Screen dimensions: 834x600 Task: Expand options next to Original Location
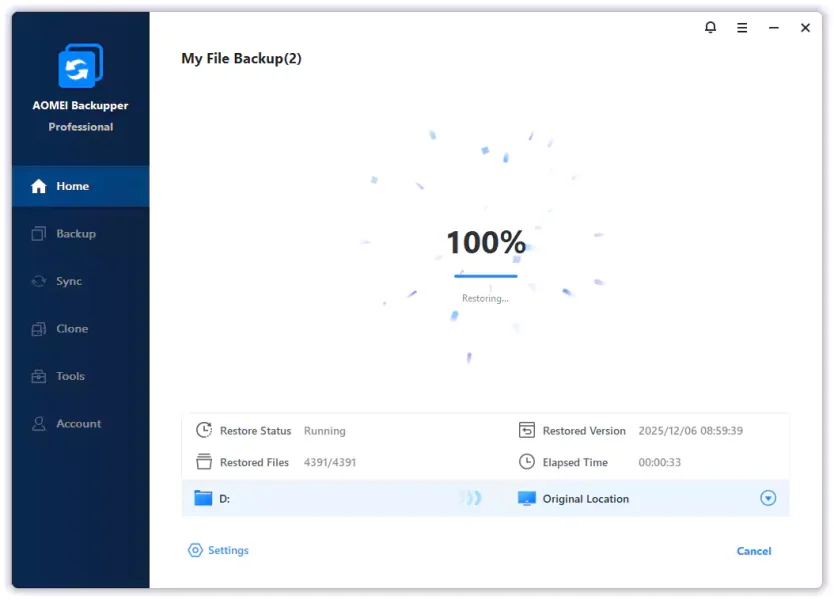coord(767,498)
